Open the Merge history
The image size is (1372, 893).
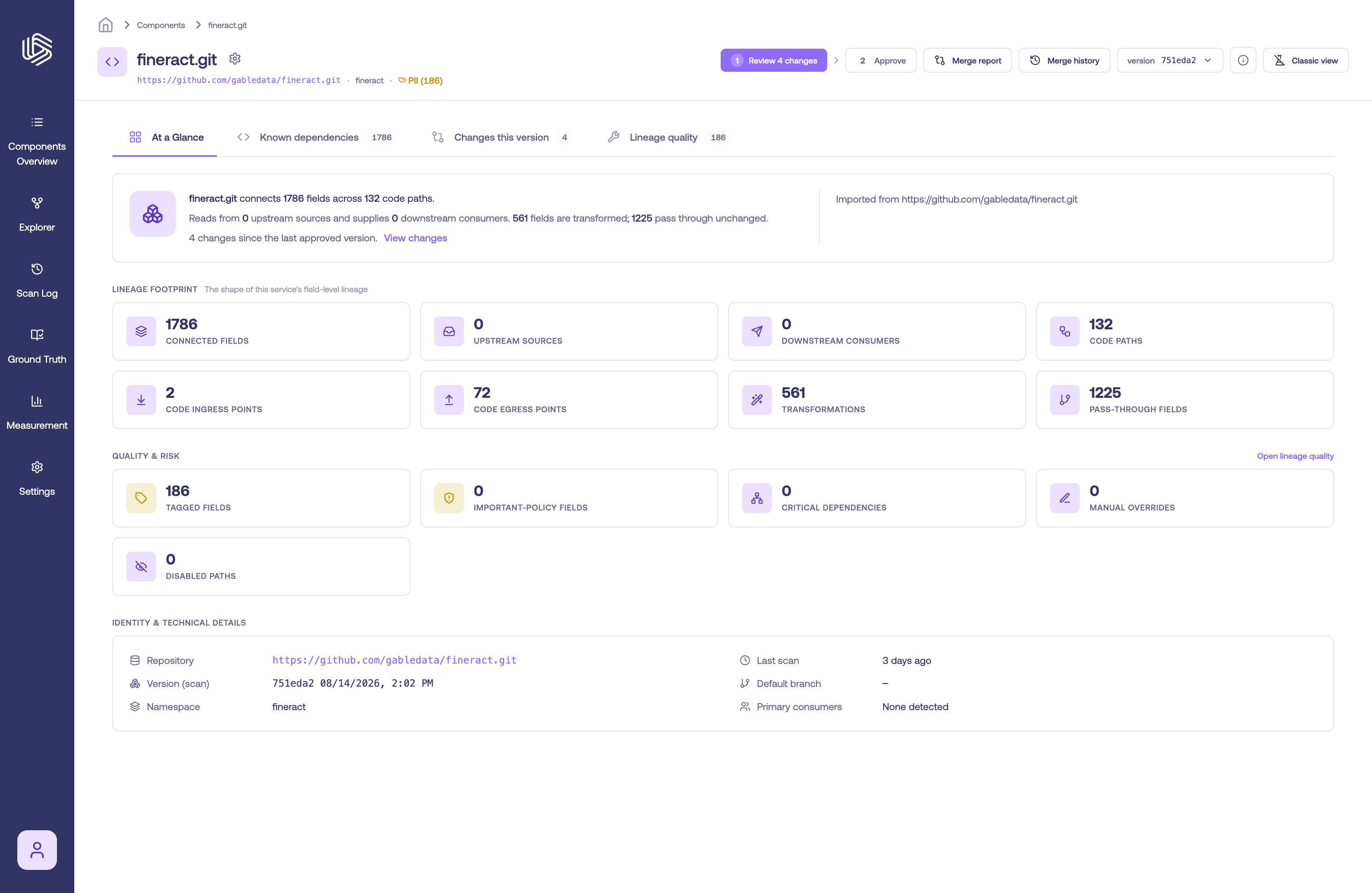(x=1064, y=61)
